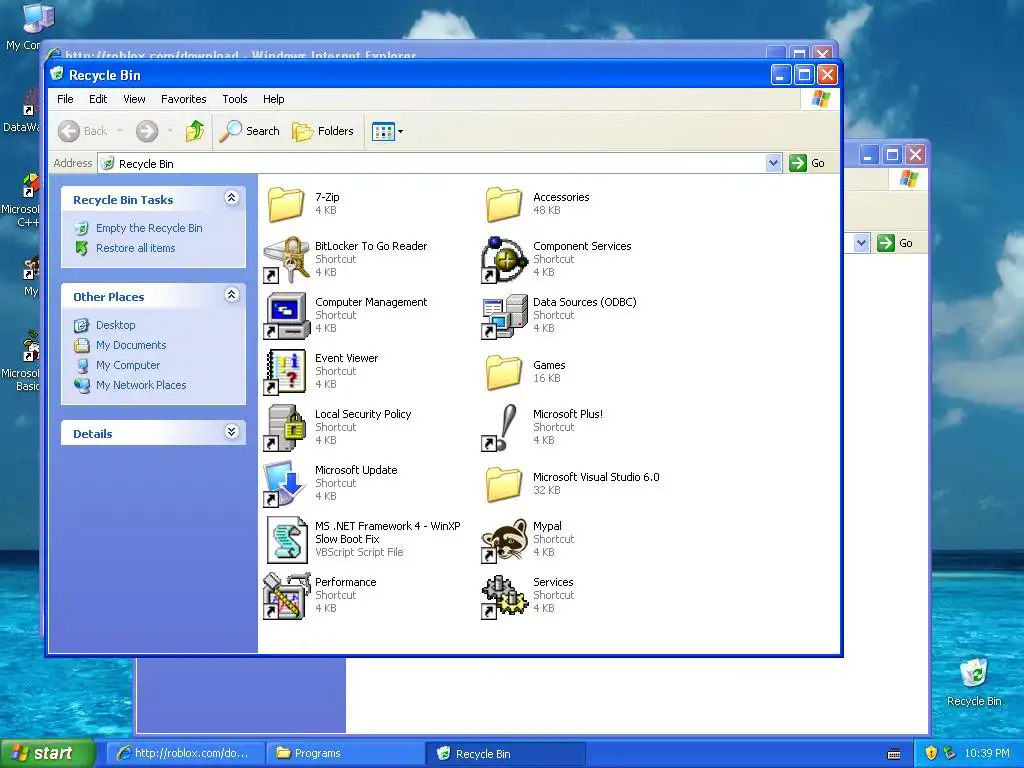Click the Address bar field showing Recycle Bin
1024x768 pixels.
pos(432,163)
